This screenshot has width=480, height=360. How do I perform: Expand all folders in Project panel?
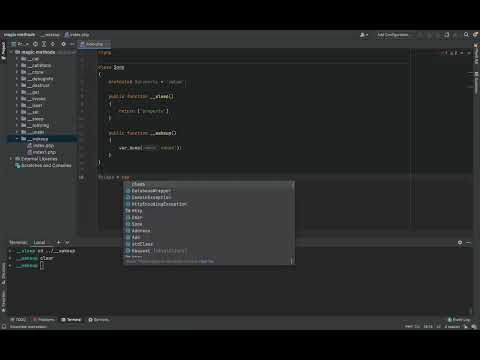pyautogui.click(x=44, y=44)
